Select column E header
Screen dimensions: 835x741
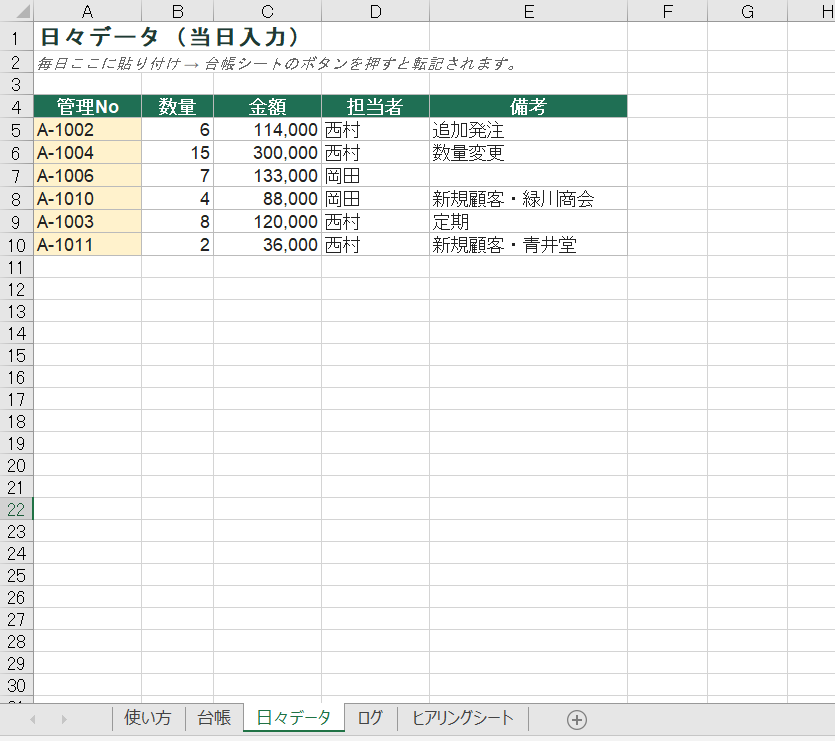point(528,11)
